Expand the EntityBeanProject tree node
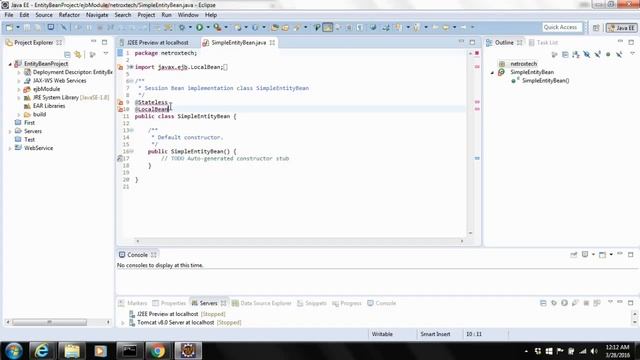 (x=10, y=64)
